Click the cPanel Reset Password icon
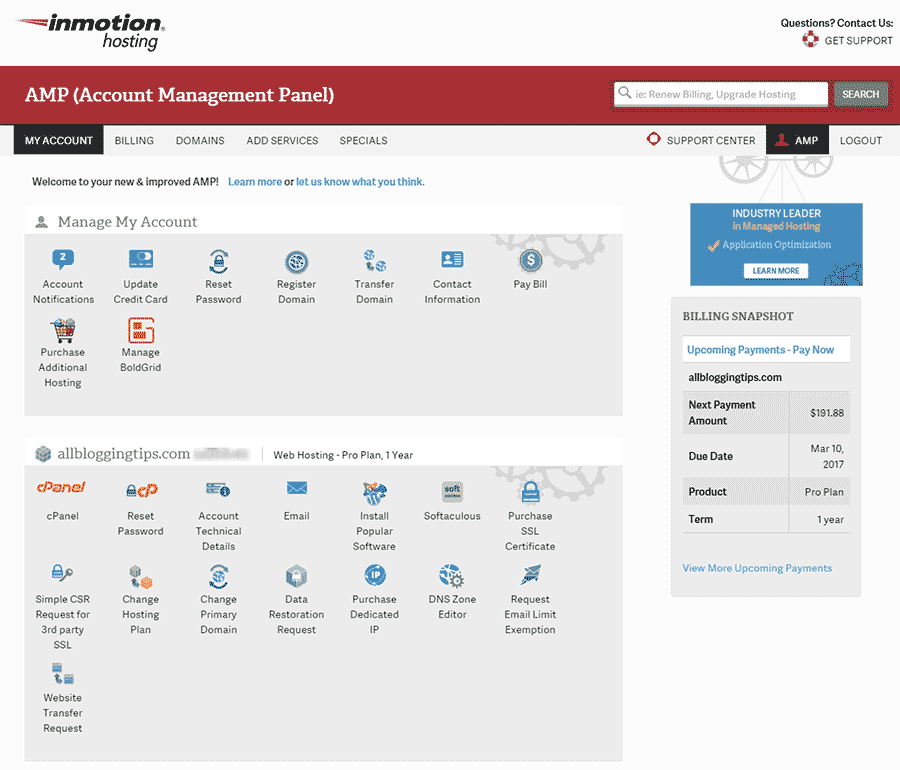 coord(141,491)
